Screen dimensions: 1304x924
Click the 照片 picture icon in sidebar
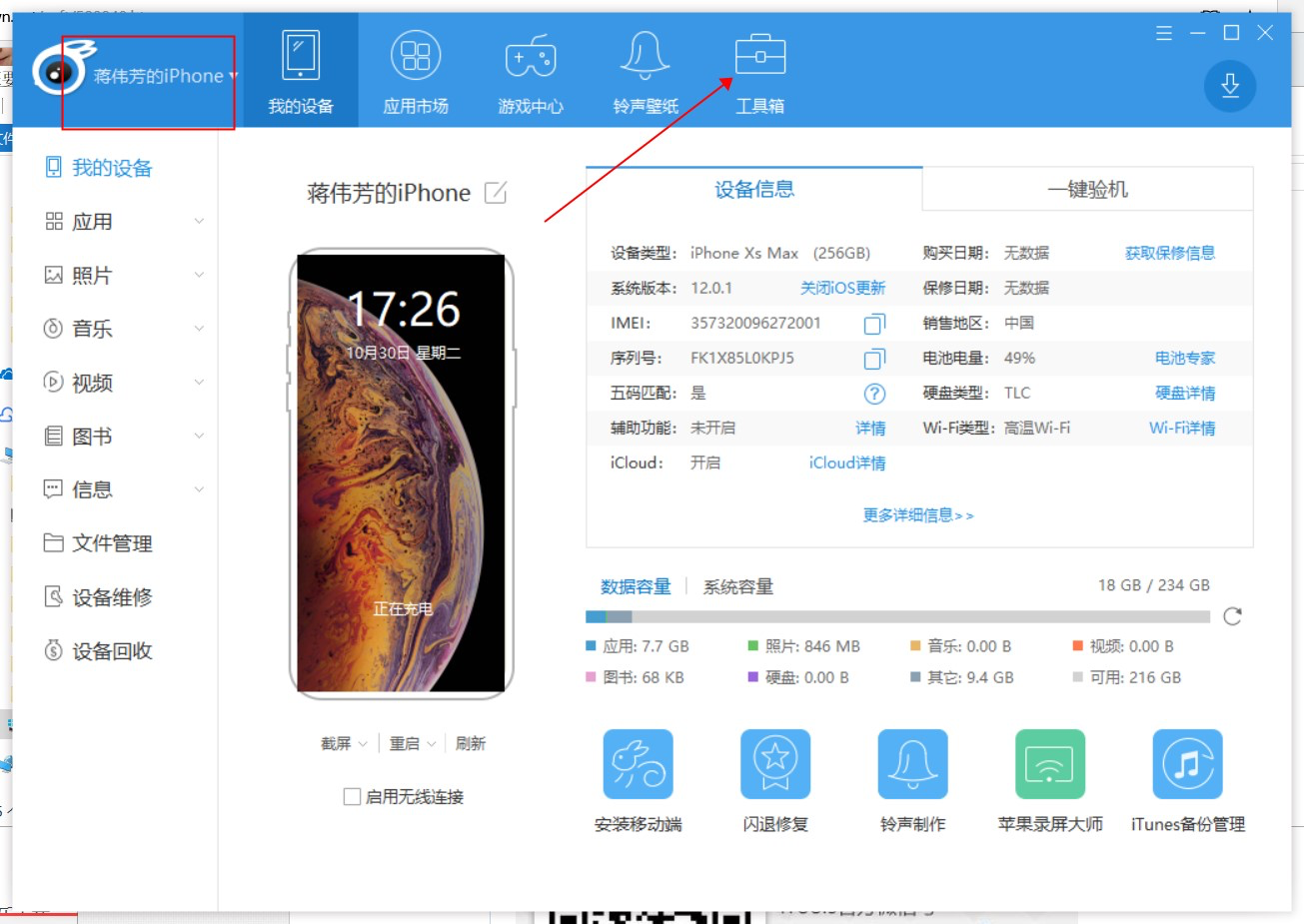(x=54, y=275)
